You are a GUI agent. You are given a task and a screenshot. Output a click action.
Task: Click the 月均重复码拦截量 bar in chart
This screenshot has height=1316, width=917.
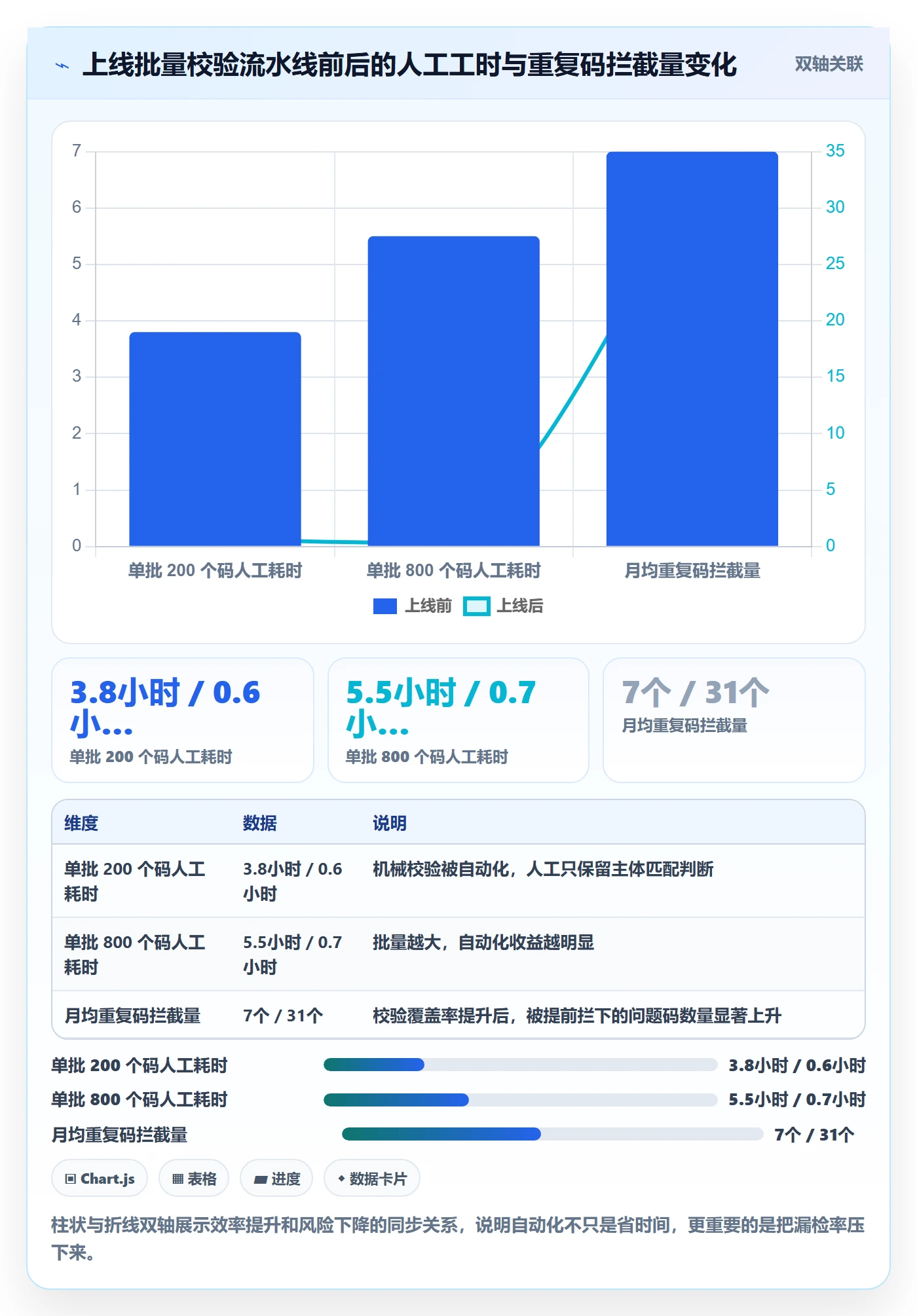692,348
